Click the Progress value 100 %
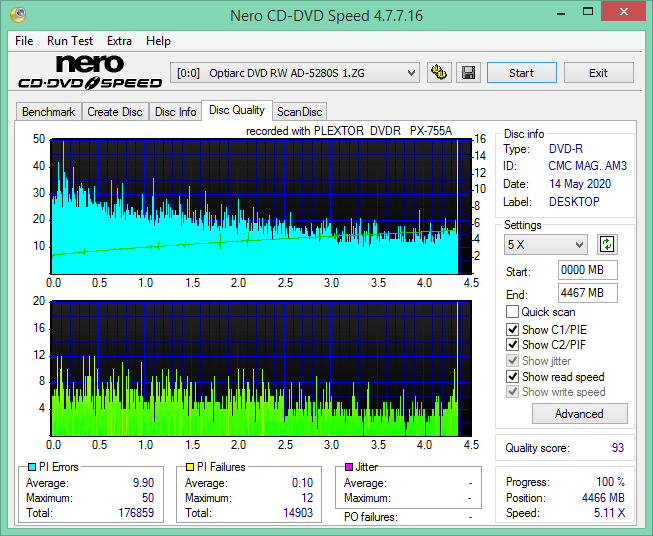 click(611, 482)
